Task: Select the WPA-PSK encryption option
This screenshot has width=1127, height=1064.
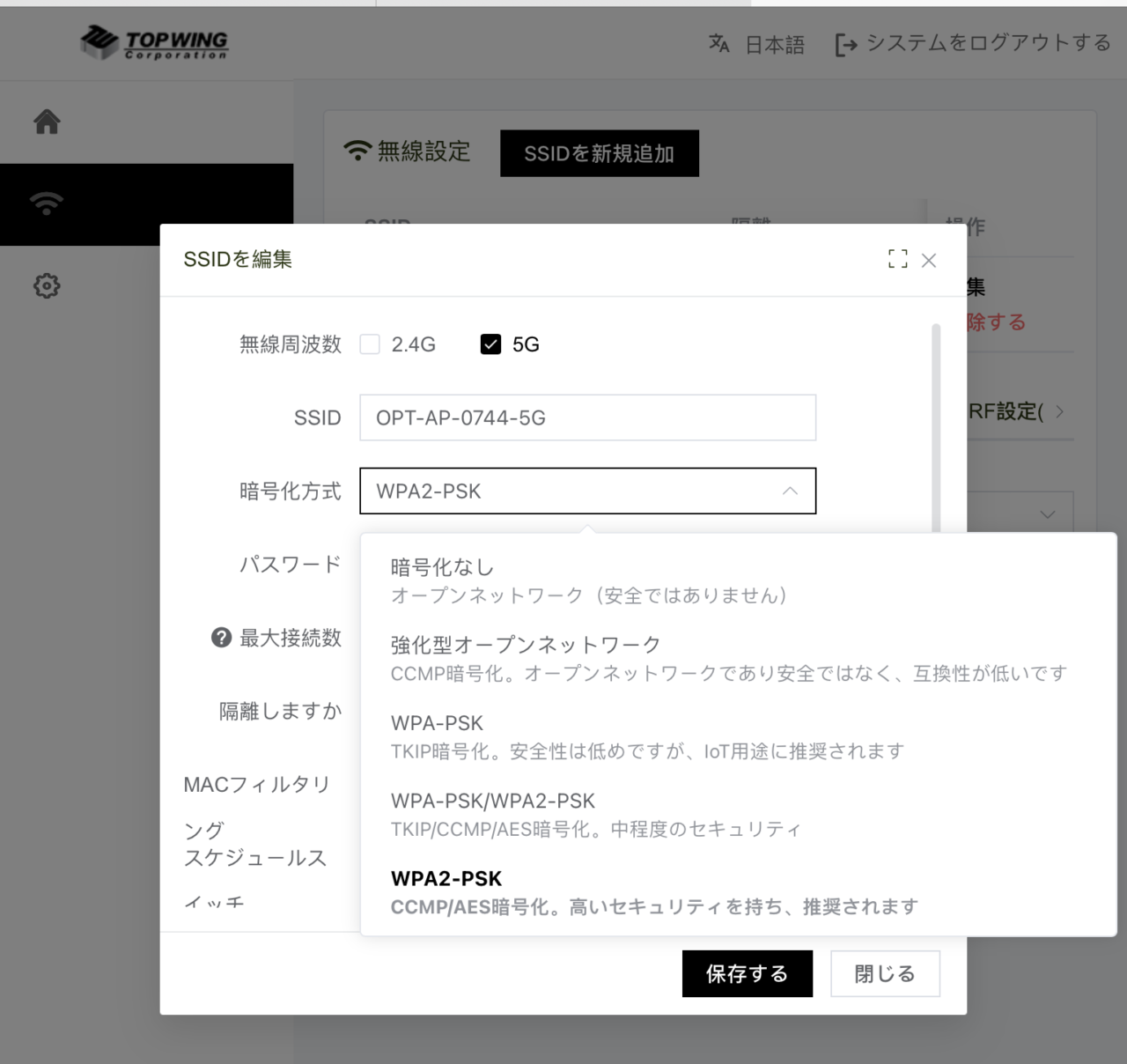Action: 738,736
